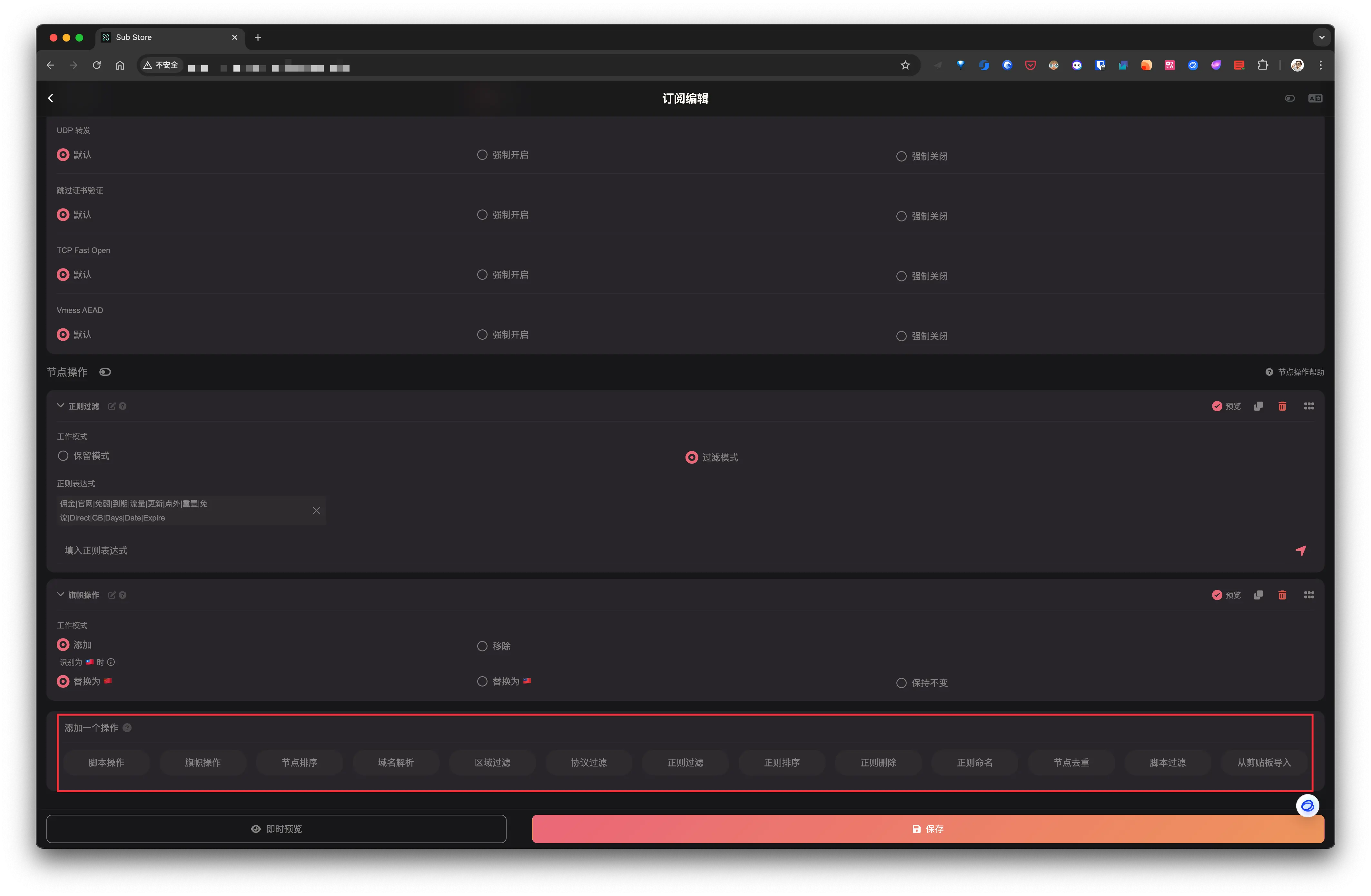Select 保留模式 working mode

point(64,455)
